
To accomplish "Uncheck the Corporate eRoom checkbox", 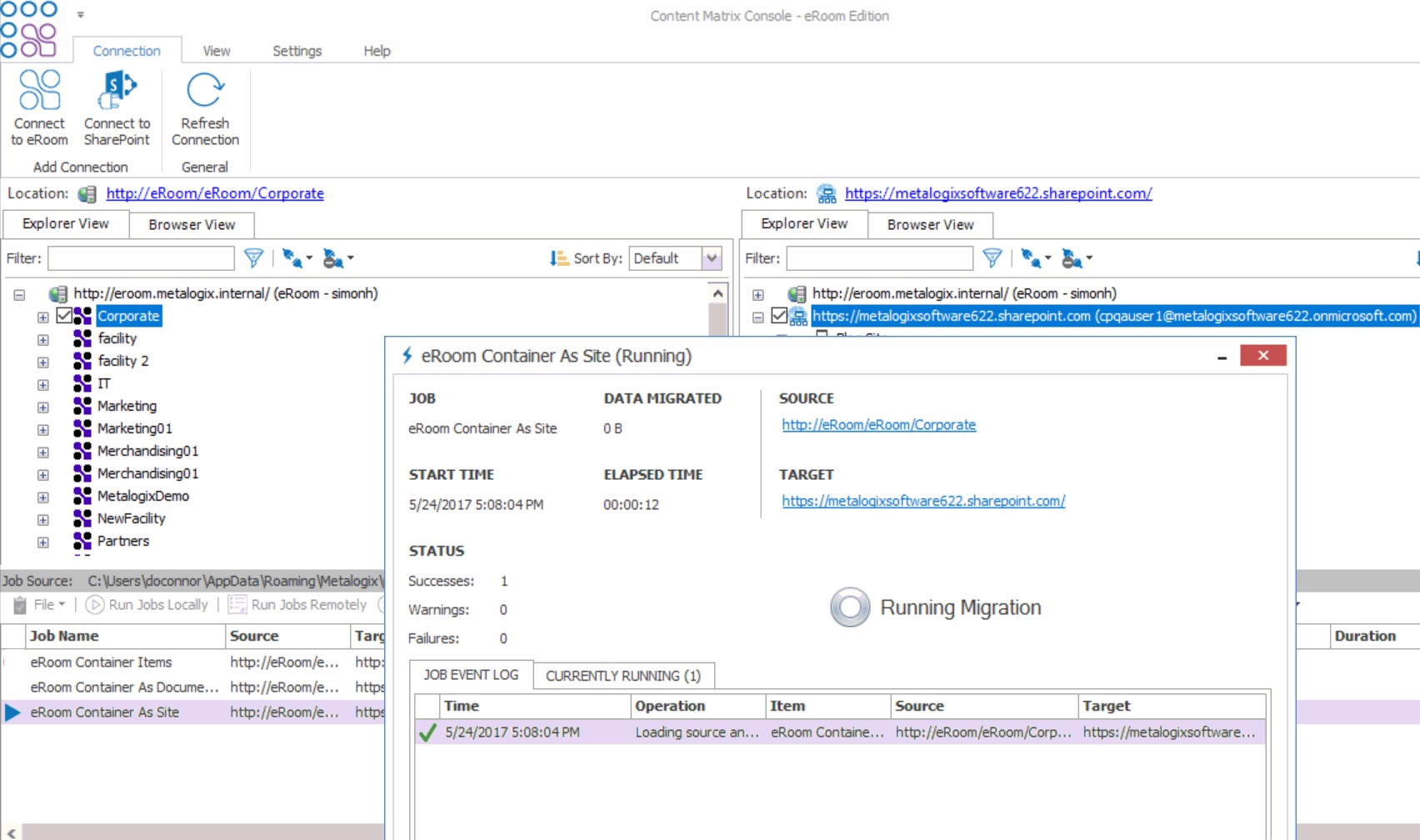I will 64,316.
